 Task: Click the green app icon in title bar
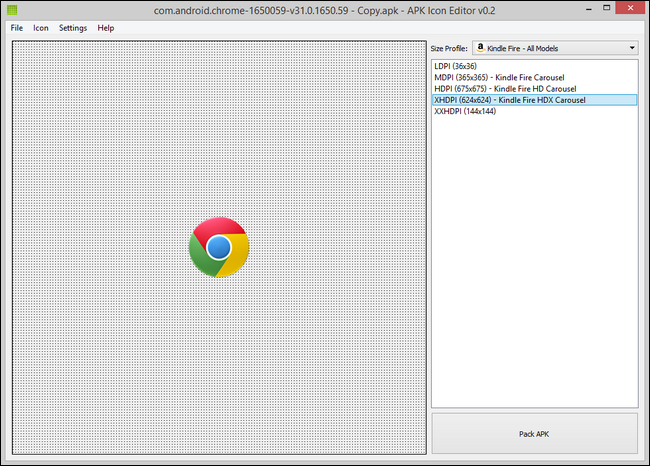pyautogui.click(x=12, y=10)
